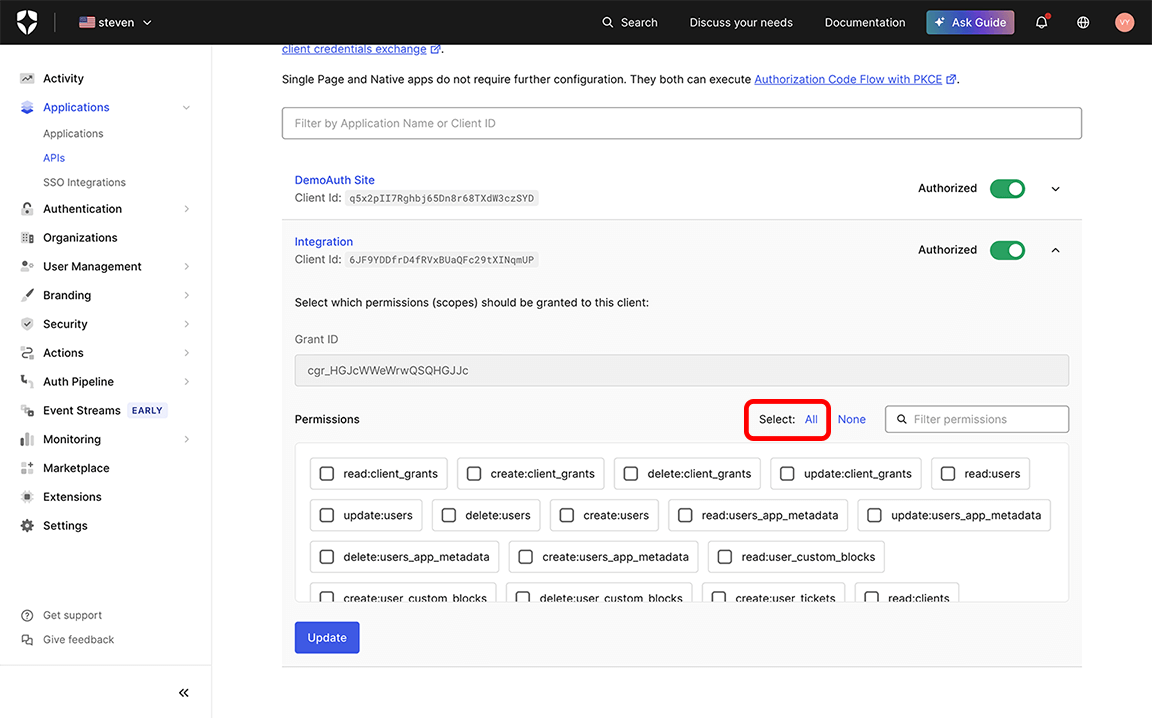Collapse the Integration client details
1152x718 pixels.
pyautogui.click(x=1055, y=249)
